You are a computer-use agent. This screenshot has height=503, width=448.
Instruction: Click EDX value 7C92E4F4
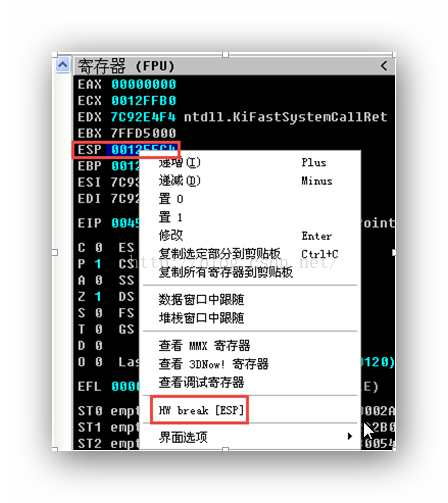(143, 117)
